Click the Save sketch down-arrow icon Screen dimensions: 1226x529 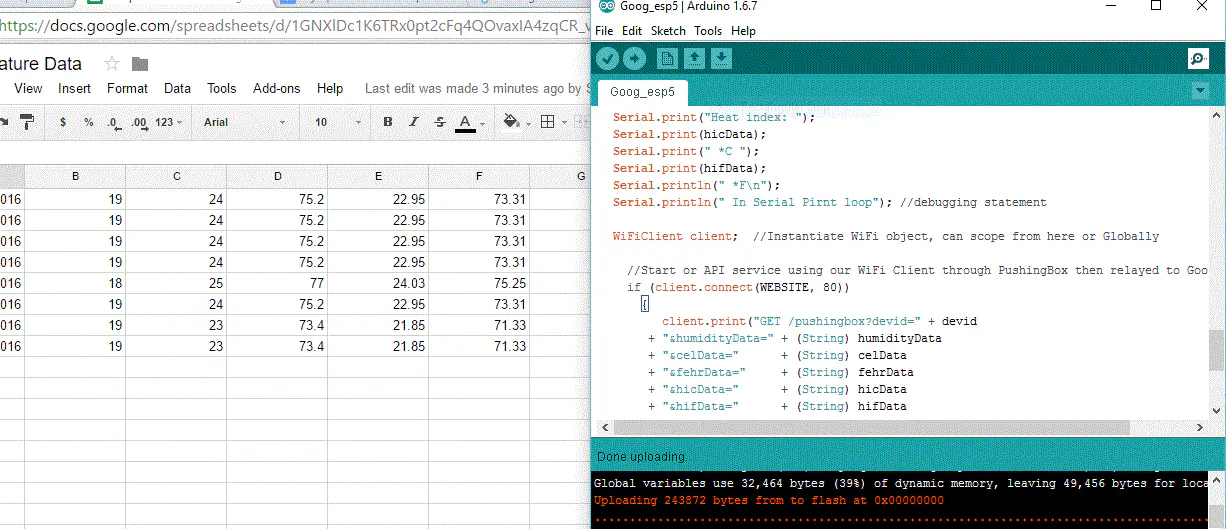pos(721,59)
